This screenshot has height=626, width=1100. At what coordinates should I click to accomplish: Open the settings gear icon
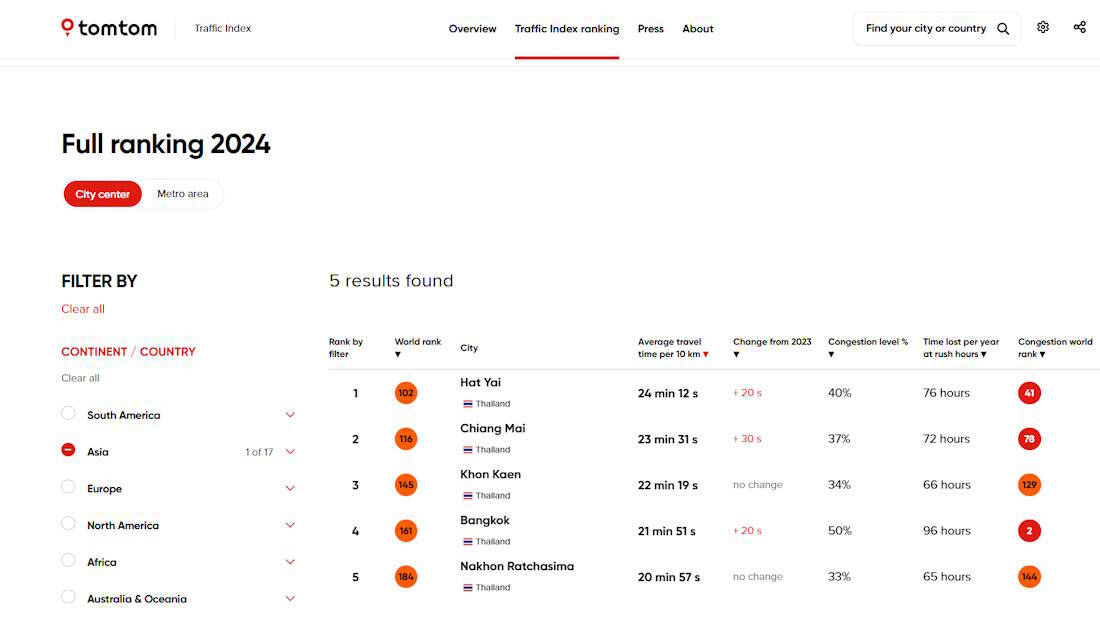tap(1043, 28)
